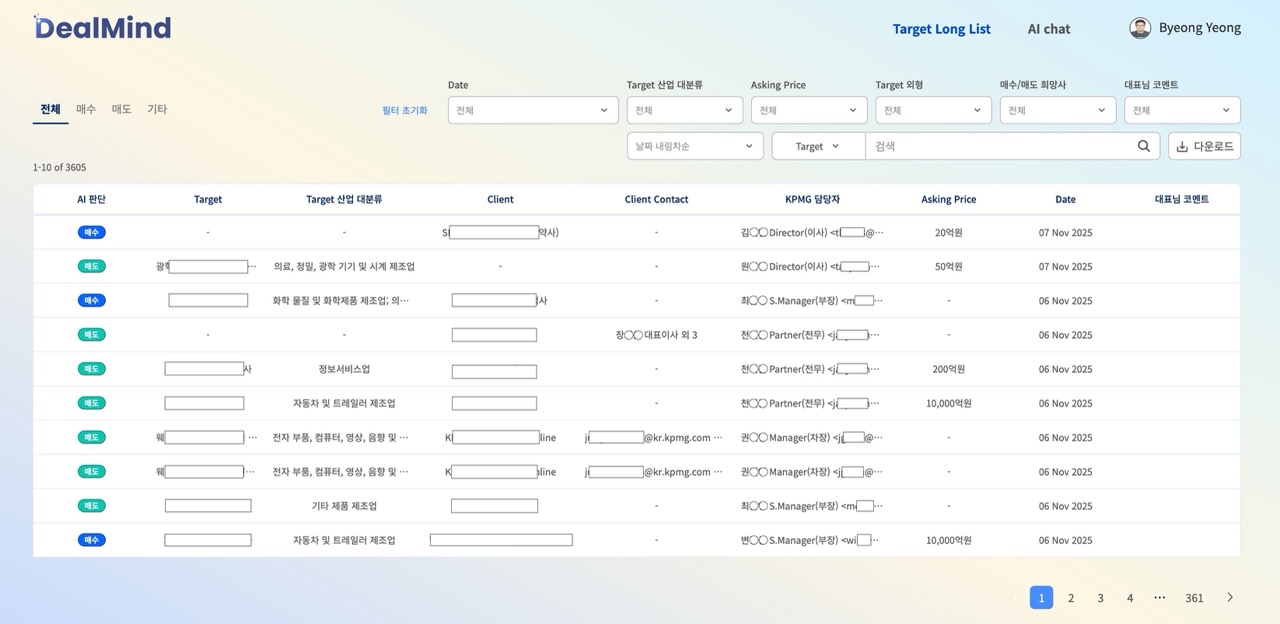Click the 매수 badge in first row
The image size is (1280, 624).
(x=91, y=233)
